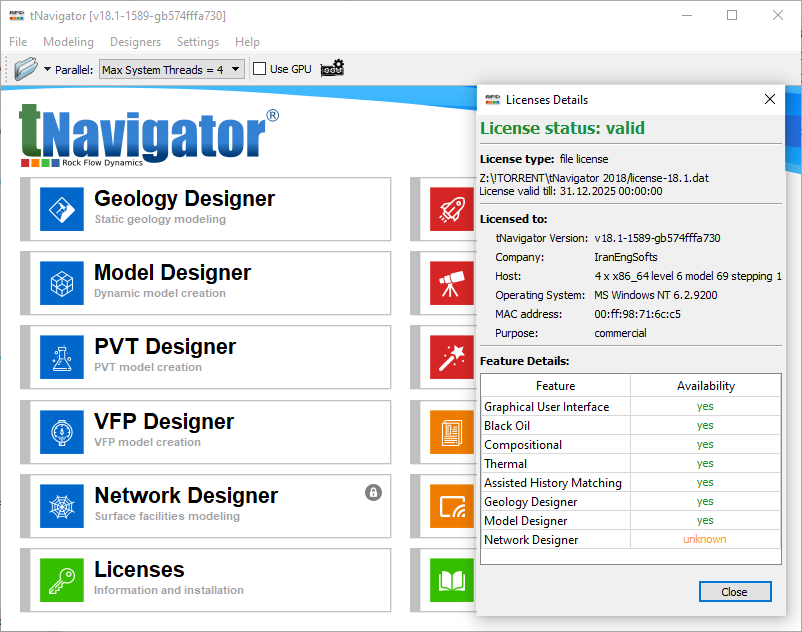The height and width of the screenshot is (632, 802).
Task: Minimize the tNavigator window
Action: coord(687,15)
